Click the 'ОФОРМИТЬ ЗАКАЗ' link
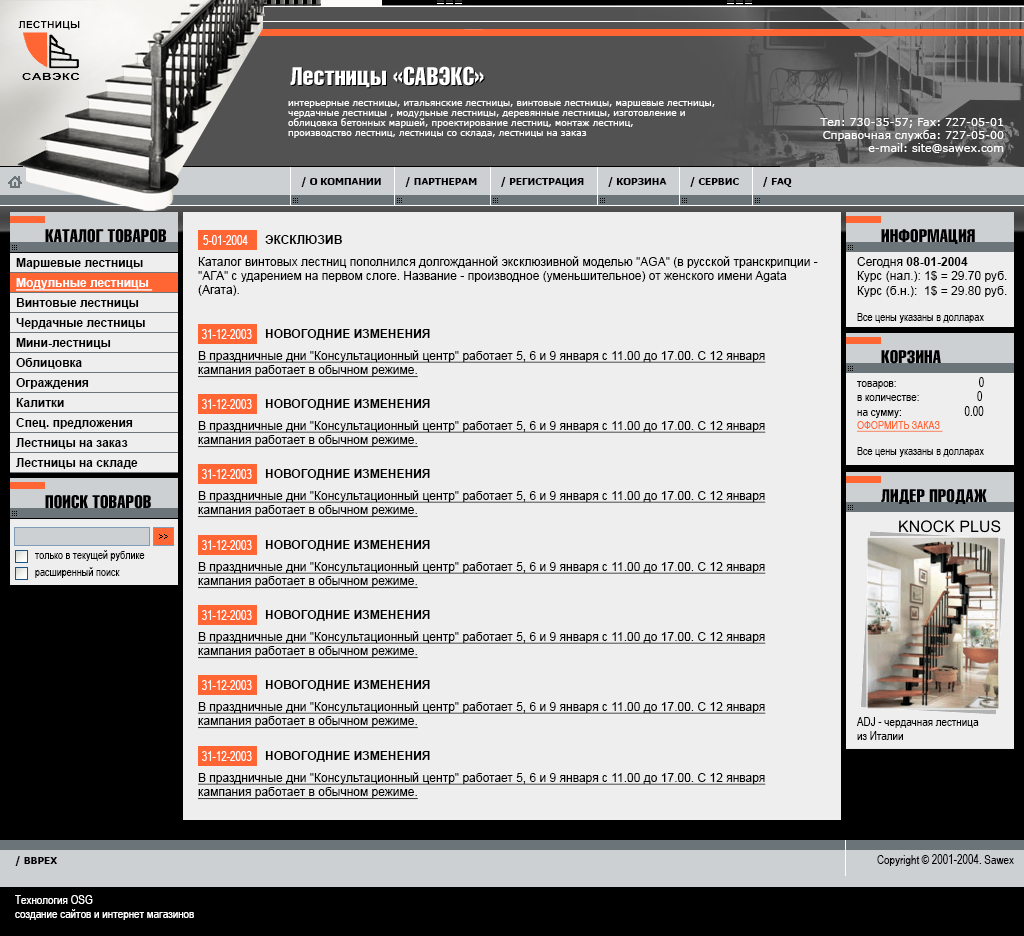 tap(898, 425)
